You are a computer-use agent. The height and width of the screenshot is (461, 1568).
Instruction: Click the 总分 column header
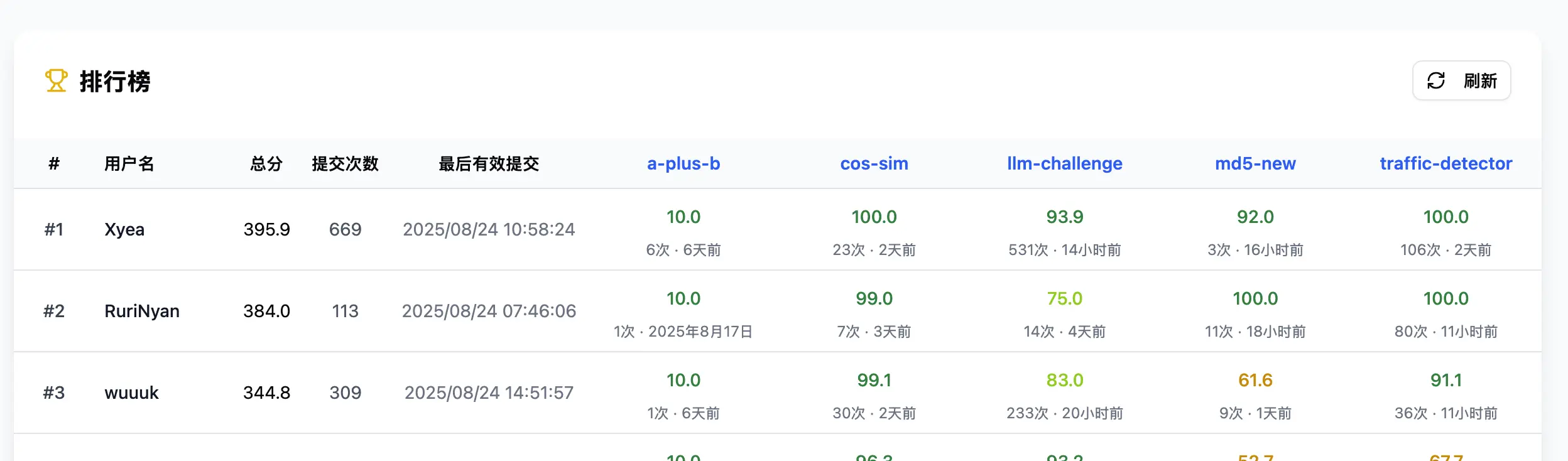[266, 164]
